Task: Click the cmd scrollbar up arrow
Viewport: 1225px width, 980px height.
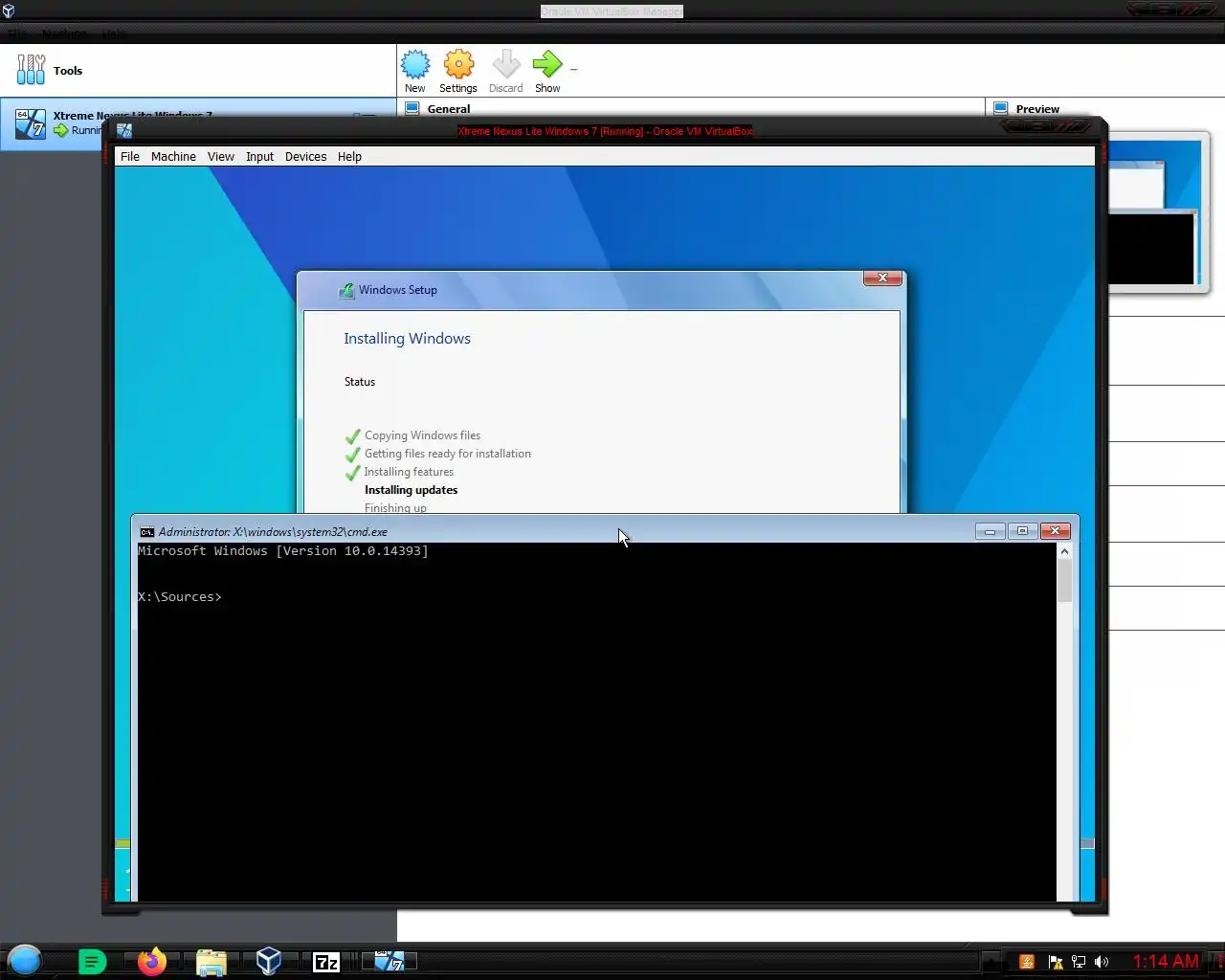Action: pyautogui.click(x=1064, y=551)
